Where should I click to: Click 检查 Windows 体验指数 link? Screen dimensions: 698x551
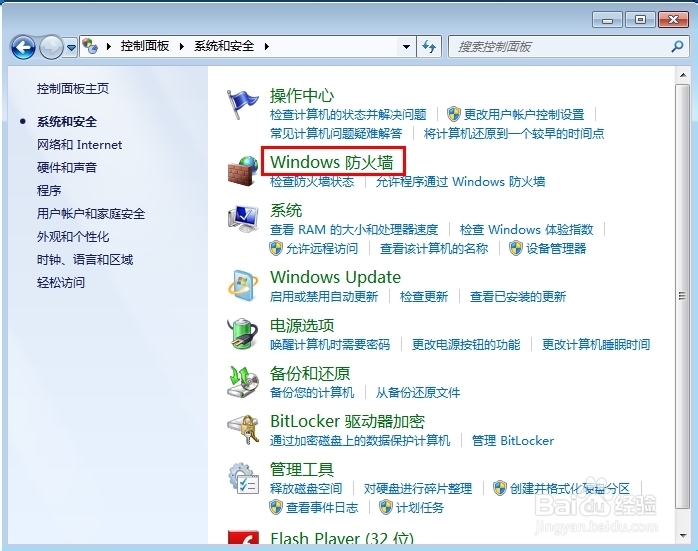tap(526, 230)
